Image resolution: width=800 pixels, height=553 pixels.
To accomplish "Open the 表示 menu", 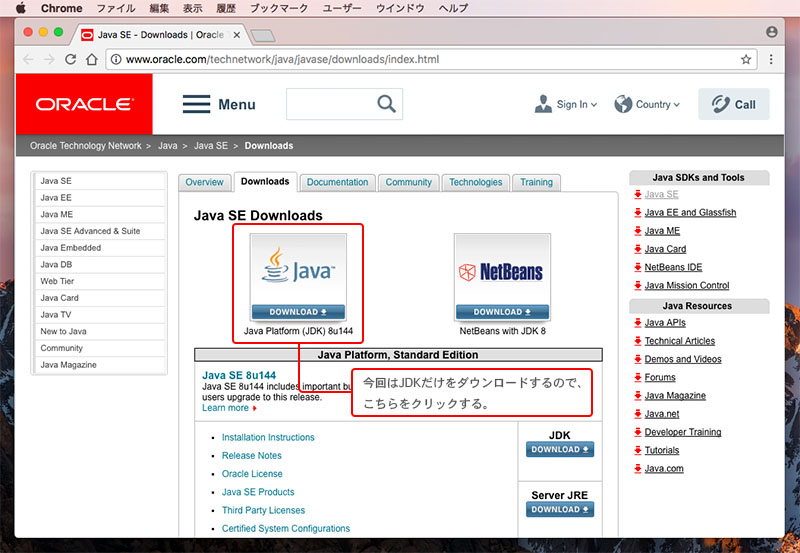I will (192, 8).
